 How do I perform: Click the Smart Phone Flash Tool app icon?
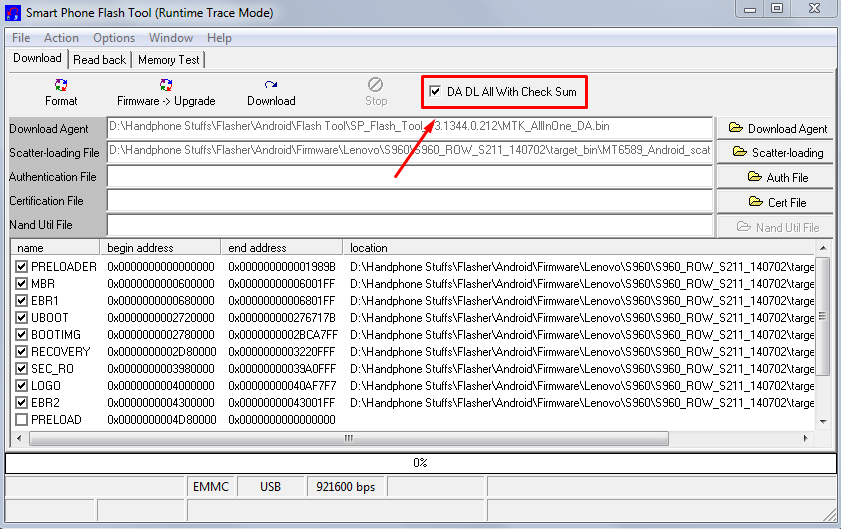tap(12, 12)
